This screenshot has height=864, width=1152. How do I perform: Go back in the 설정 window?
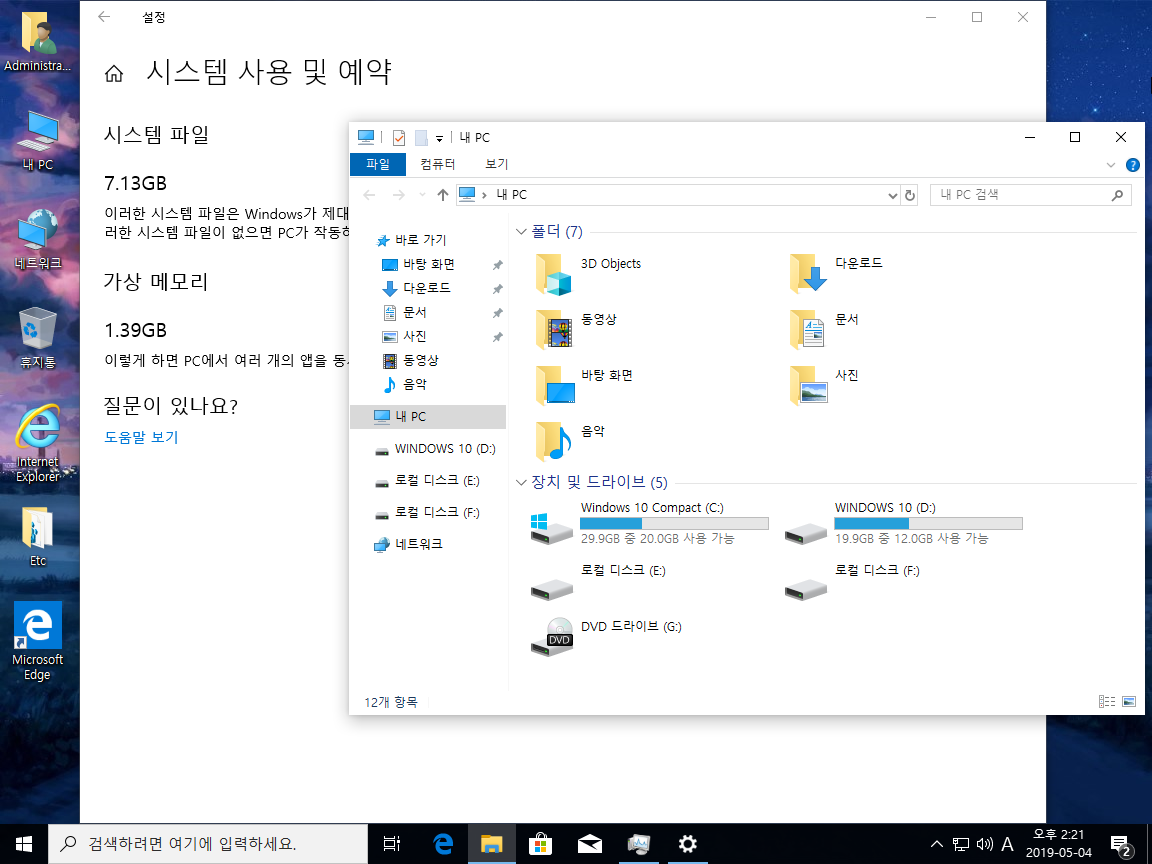pos(104,17)
